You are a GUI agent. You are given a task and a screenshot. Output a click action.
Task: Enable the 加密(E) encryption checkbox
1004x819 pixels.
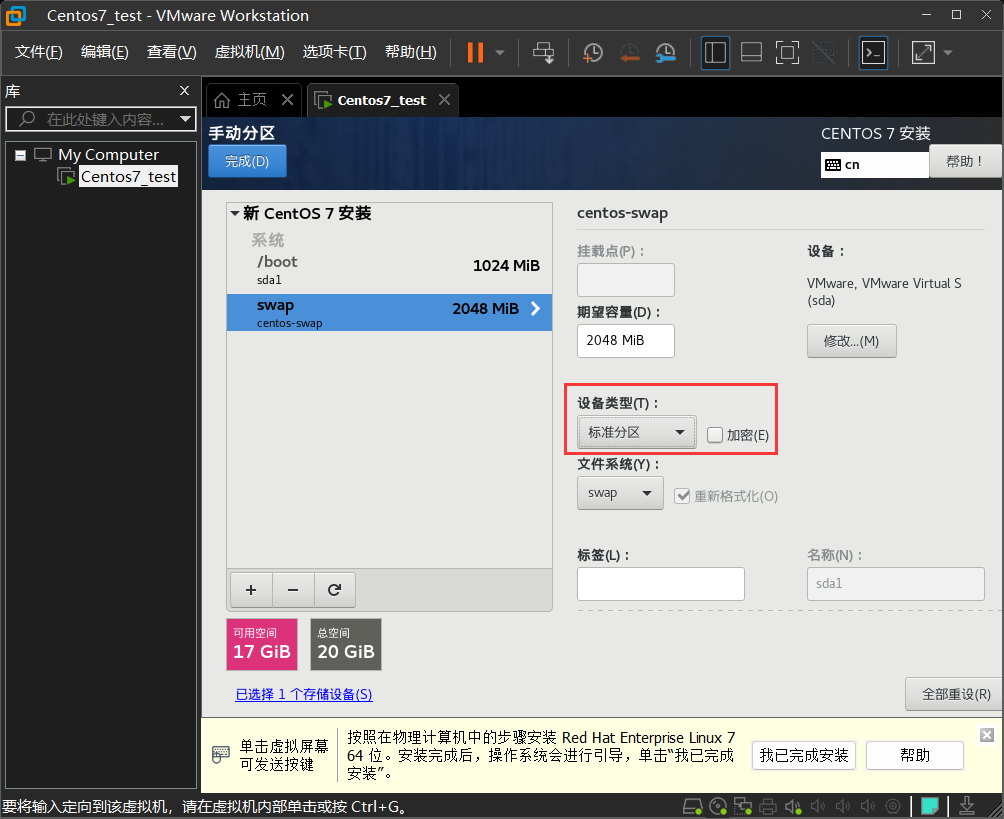(x=715, y=435)
